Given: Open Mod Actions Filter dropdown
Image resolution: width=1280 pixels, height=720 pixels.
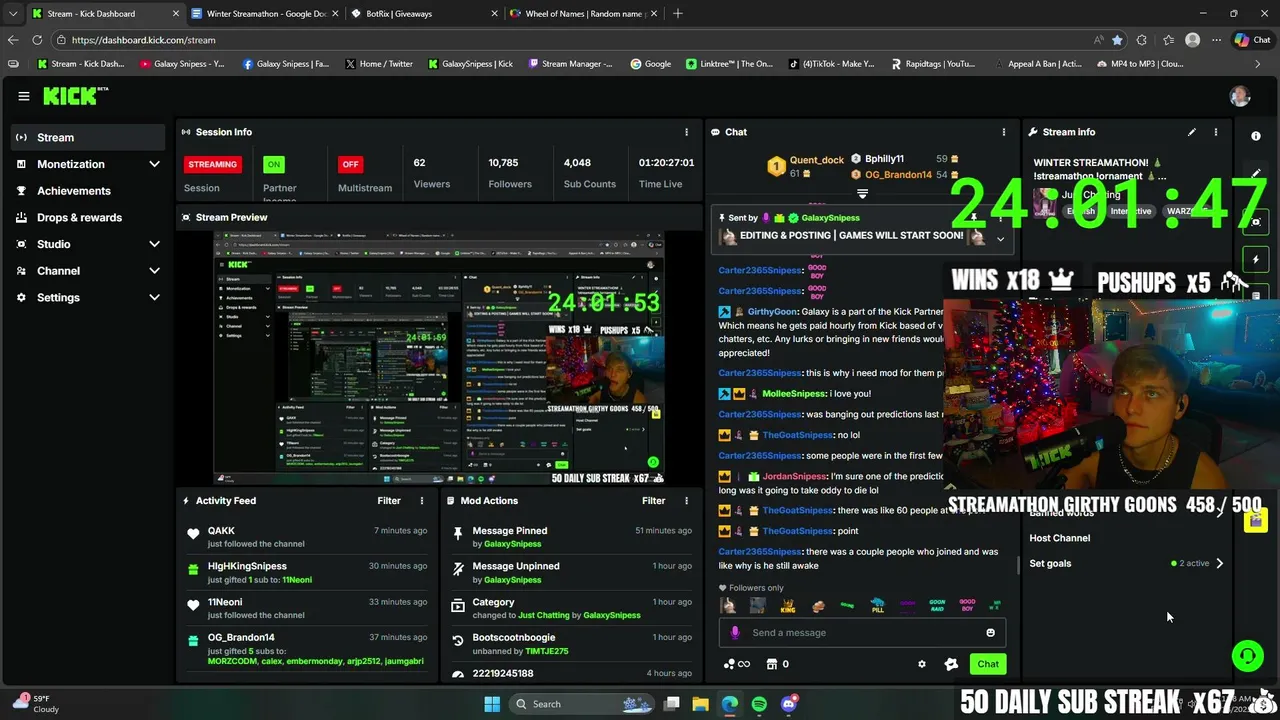Looking at the screenshot, I should 653,501.
